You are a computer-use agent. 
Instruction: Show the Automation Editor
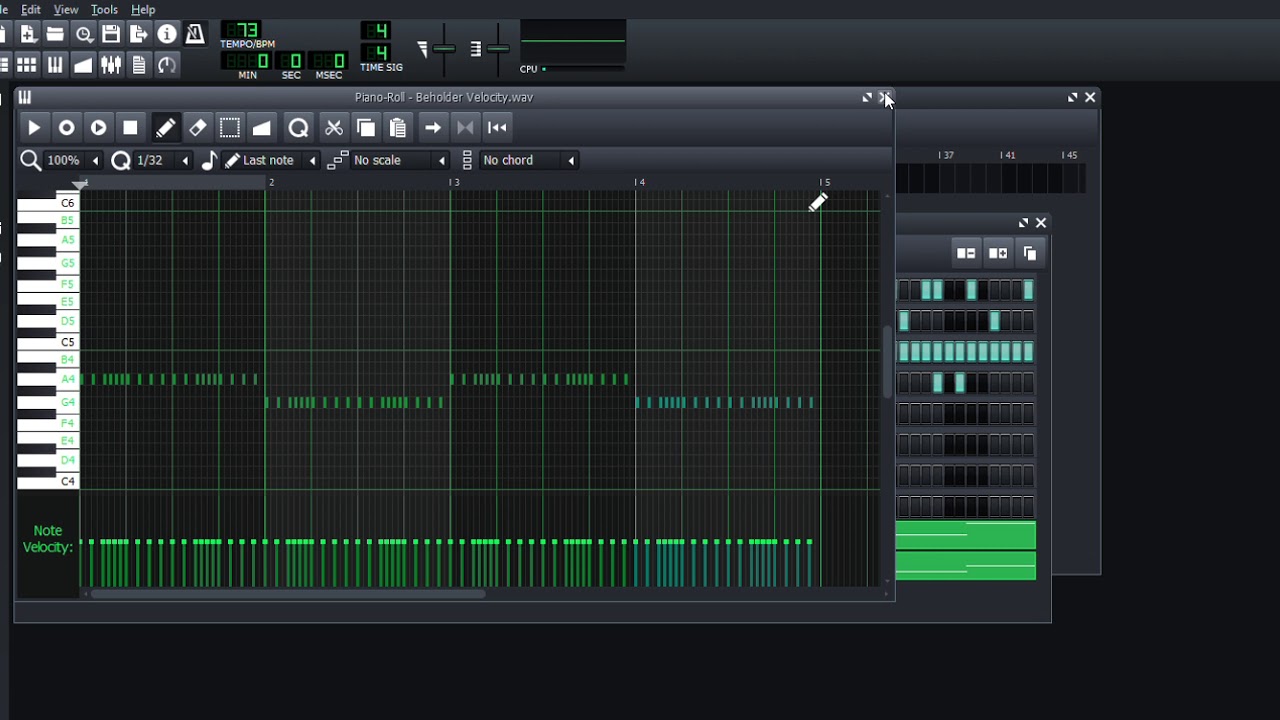pyautogui.click(x=83, y=65)
